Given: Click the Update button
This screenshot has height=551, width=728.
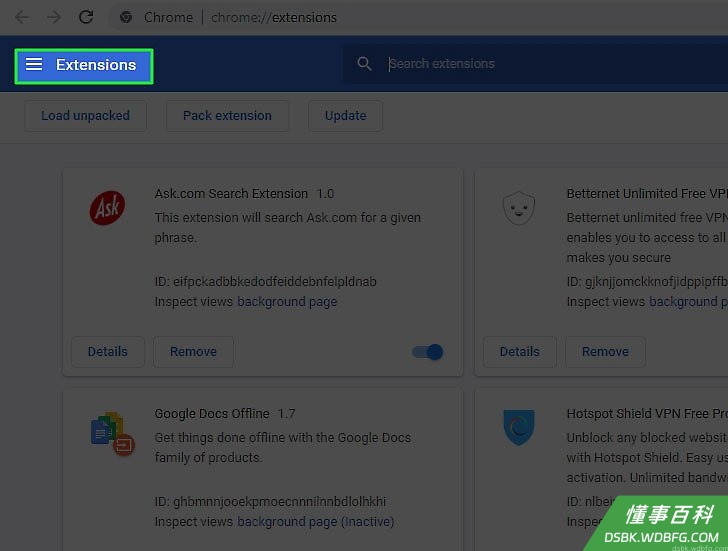Looking at the screenshot, I should coord(345,116).
